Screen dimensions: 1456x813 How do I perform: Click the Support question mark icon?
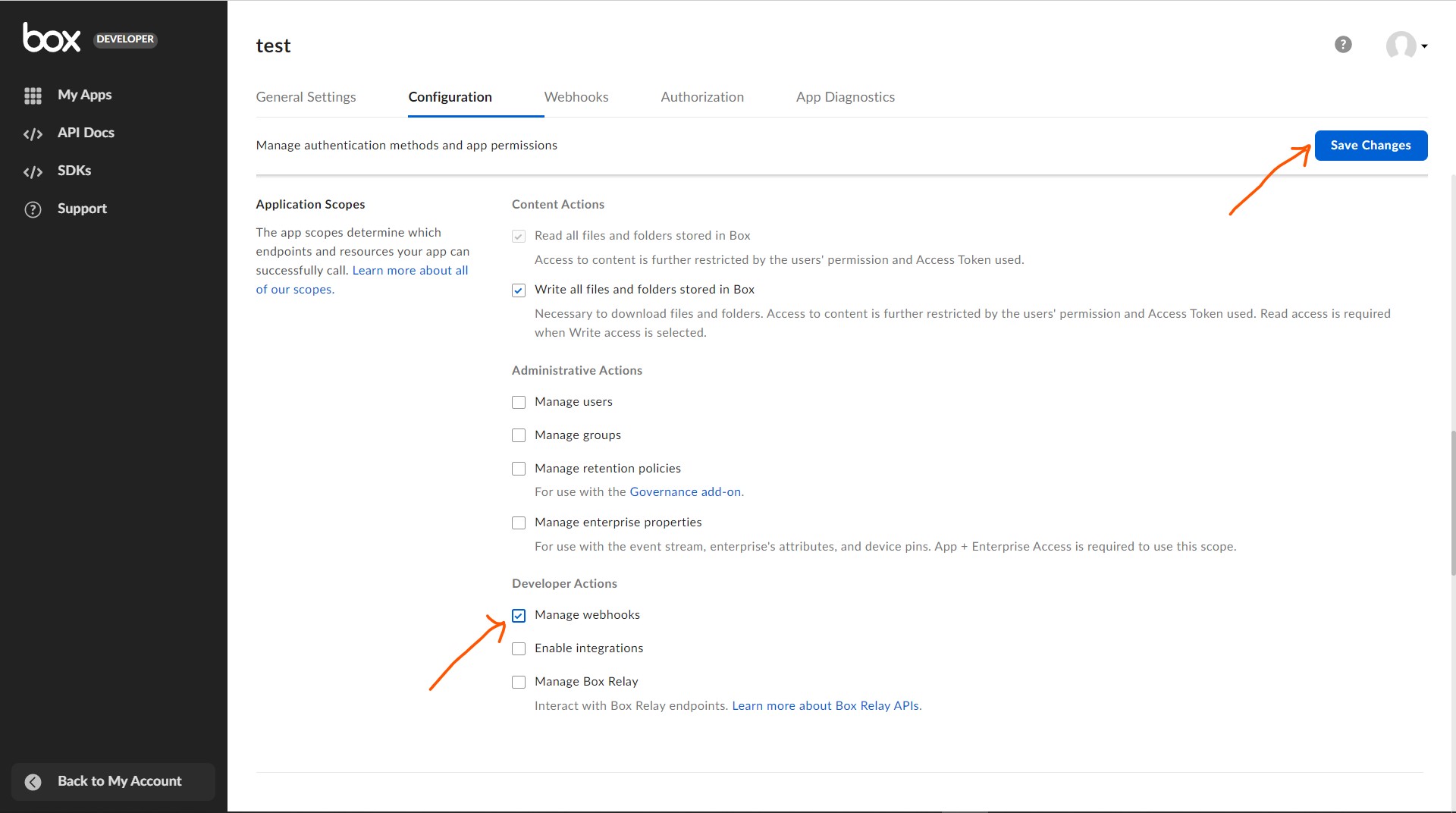point(33,209)
